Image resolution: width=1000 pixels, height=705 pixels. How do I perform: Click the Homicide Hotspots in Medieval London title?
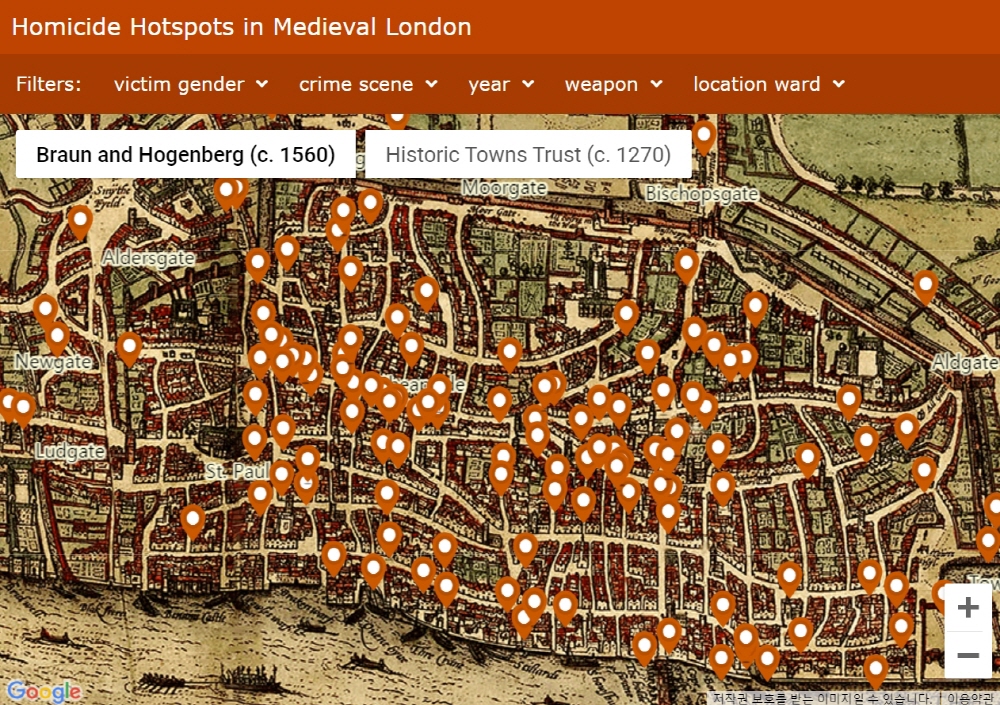[242, 27]
